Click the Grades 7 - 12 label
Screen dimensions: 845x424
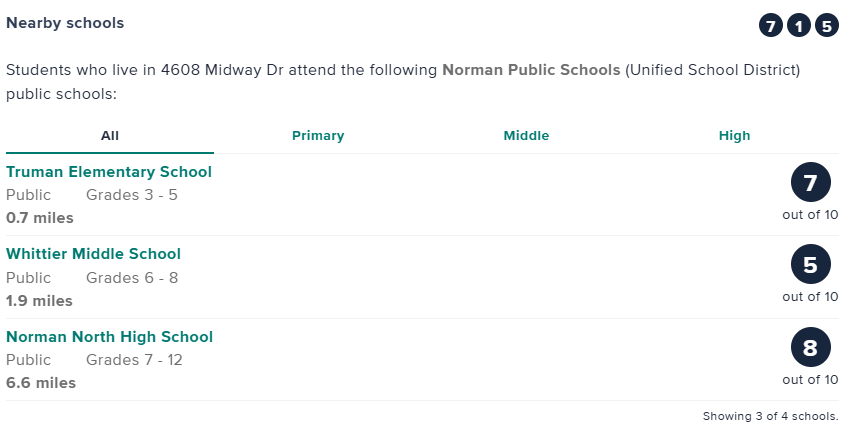(134, 360)
